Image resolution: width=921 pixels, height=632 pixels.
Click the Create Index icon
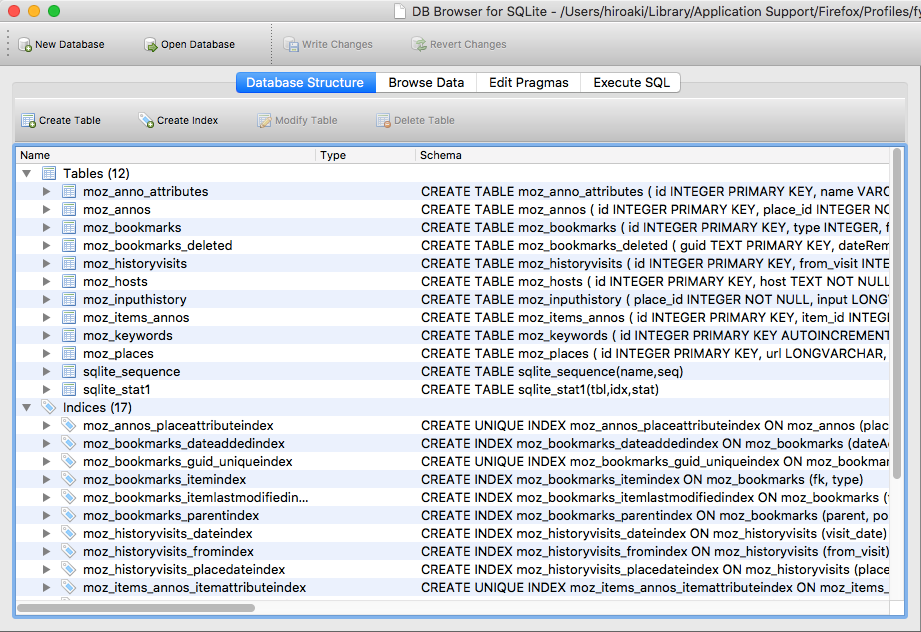[x=146, y=120]
